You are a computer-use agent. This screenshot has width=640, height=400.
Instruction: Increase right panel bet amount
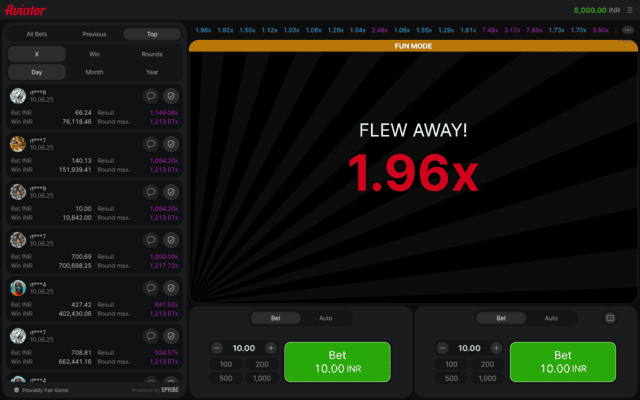[x=496, y=348]
